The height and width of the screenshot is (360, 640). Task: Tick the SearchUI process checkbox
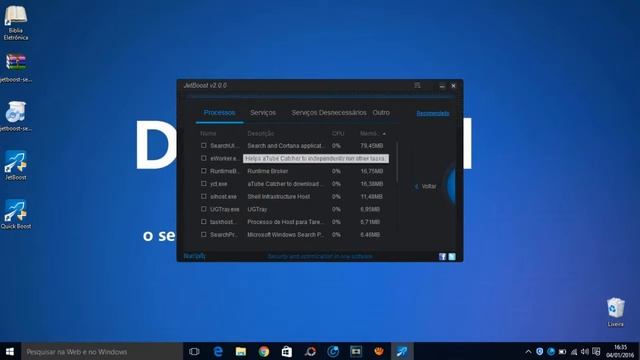click(204, 145)
